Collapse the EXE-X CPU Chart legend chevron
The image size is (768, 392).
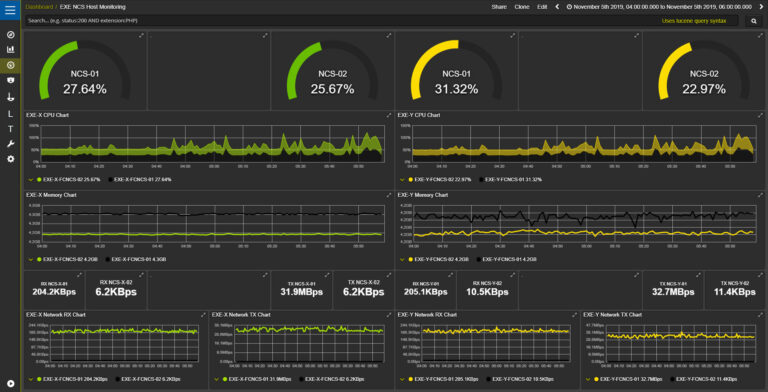30,180
